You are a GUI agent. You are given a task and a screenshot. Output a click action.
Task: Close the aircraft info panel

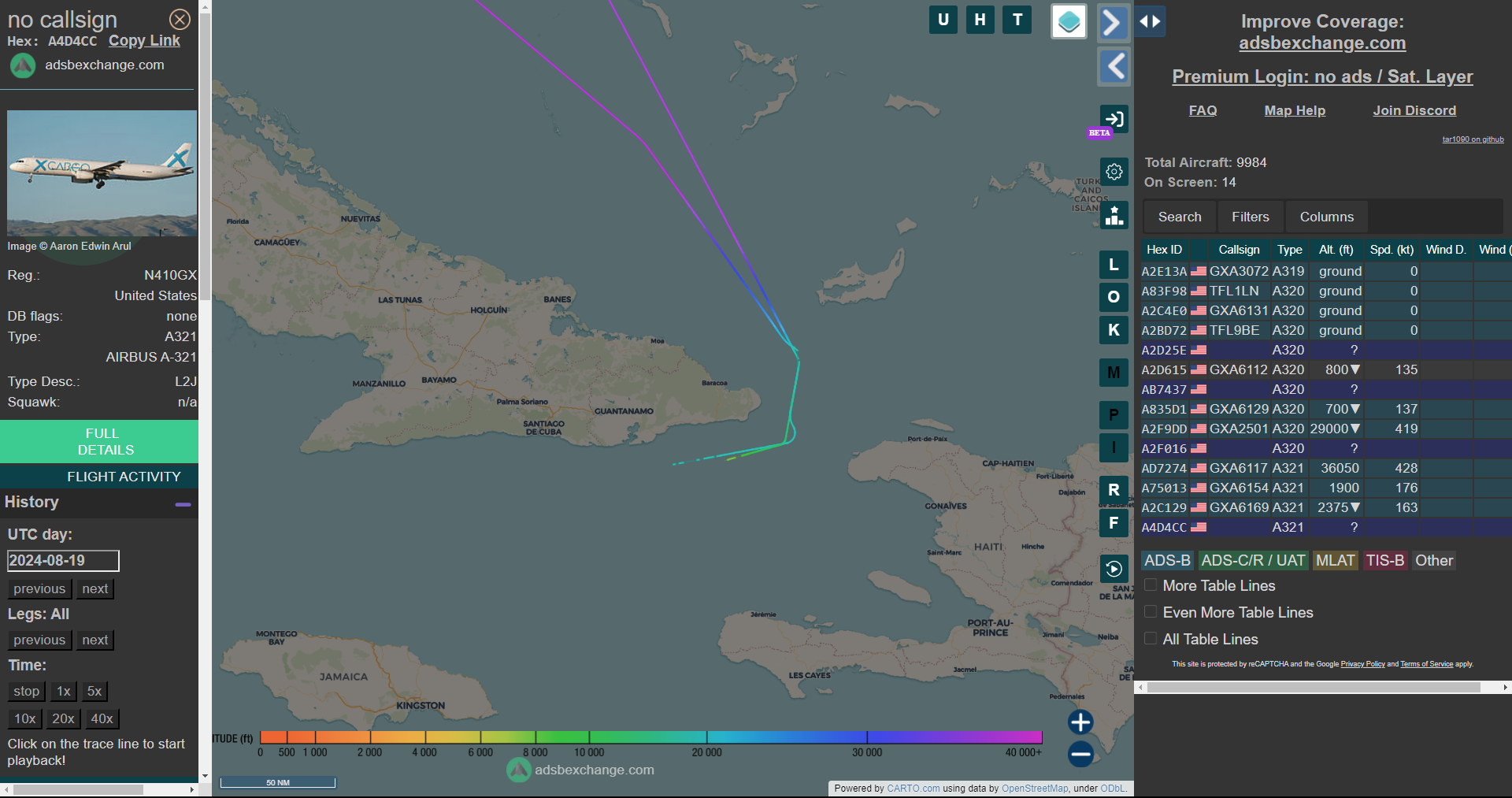[180, 19]
